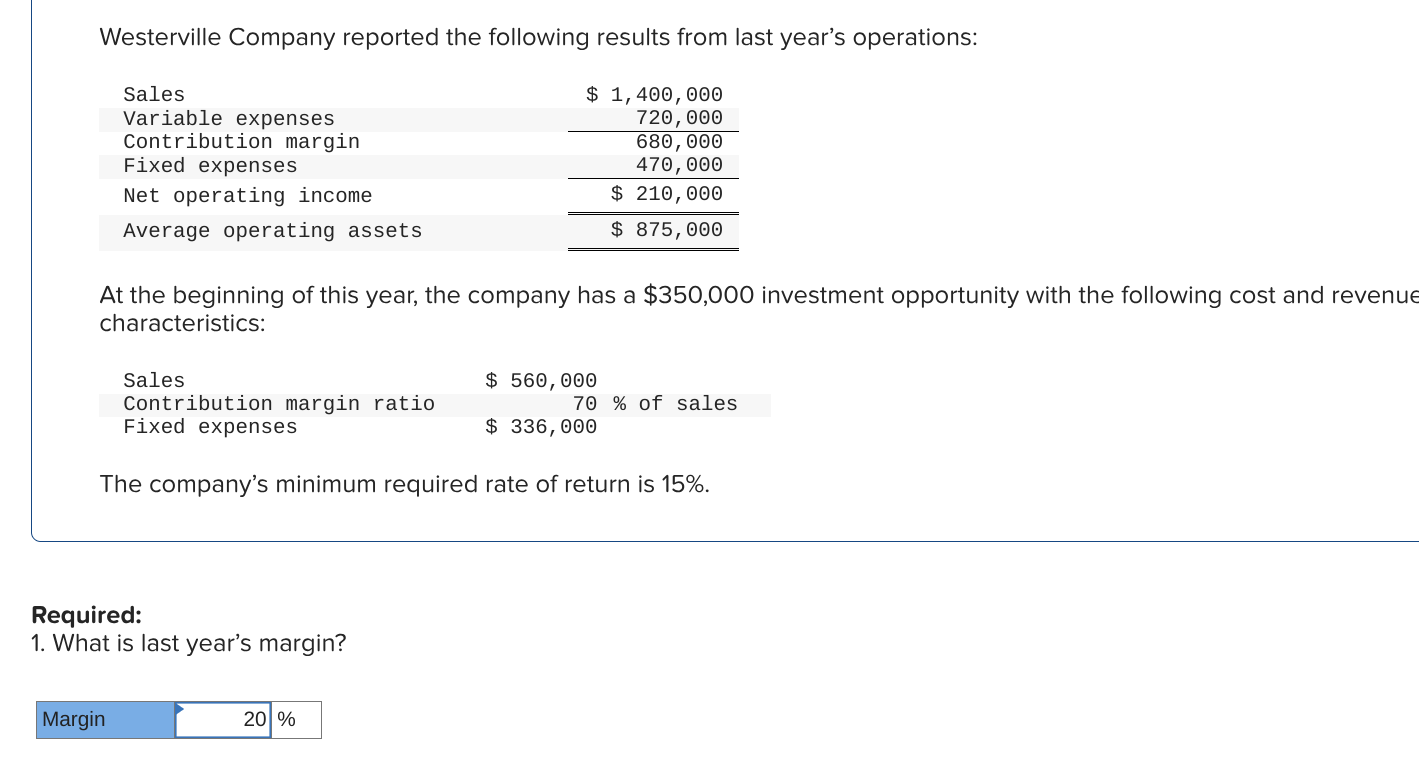1419x775 pixels.
Task: Click the small blue triangle in the Margin input corner
Action: pos(179,708)
